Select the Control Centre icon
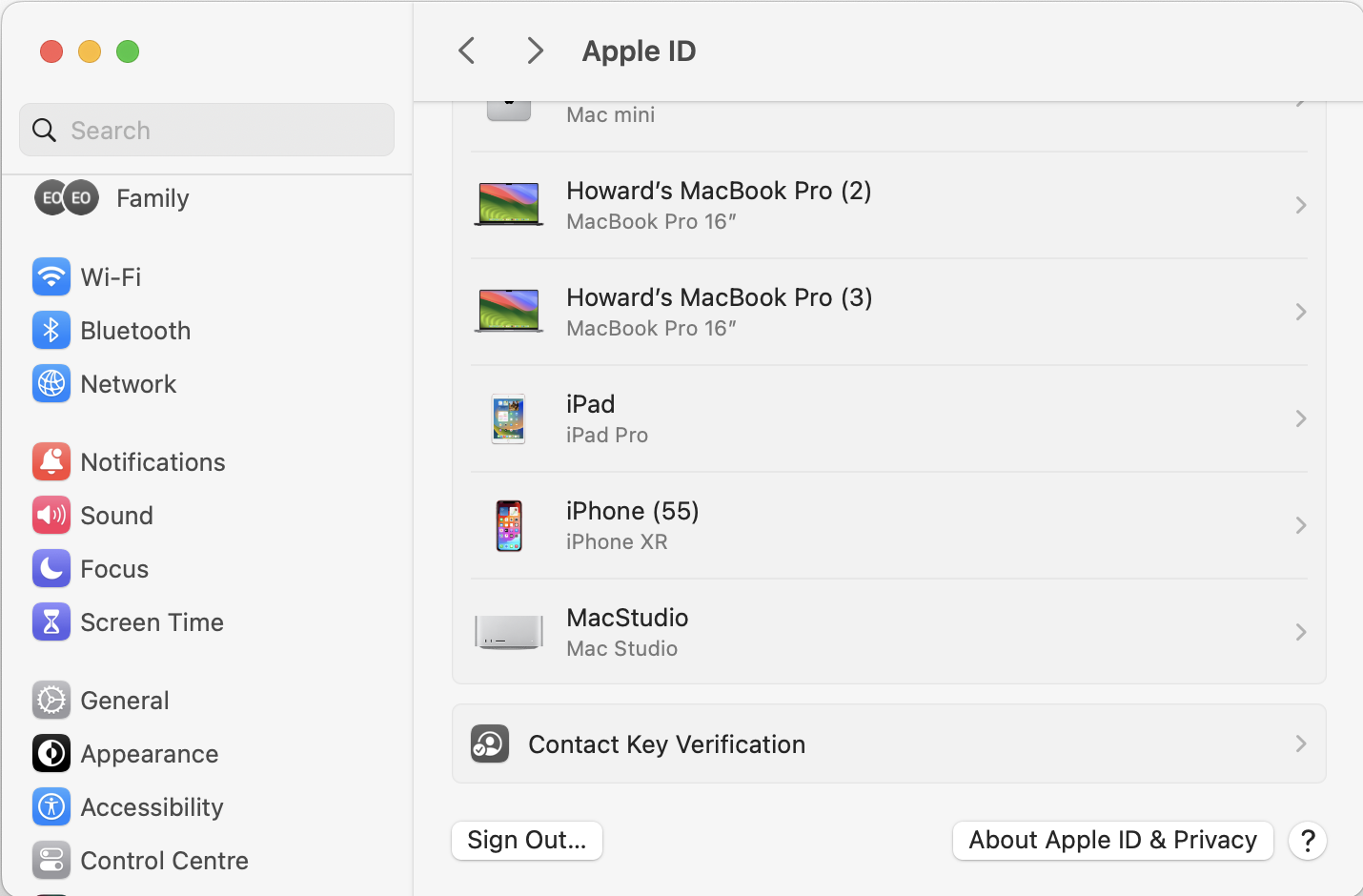The image size is (1363, 896). click(x=51, y=860)
